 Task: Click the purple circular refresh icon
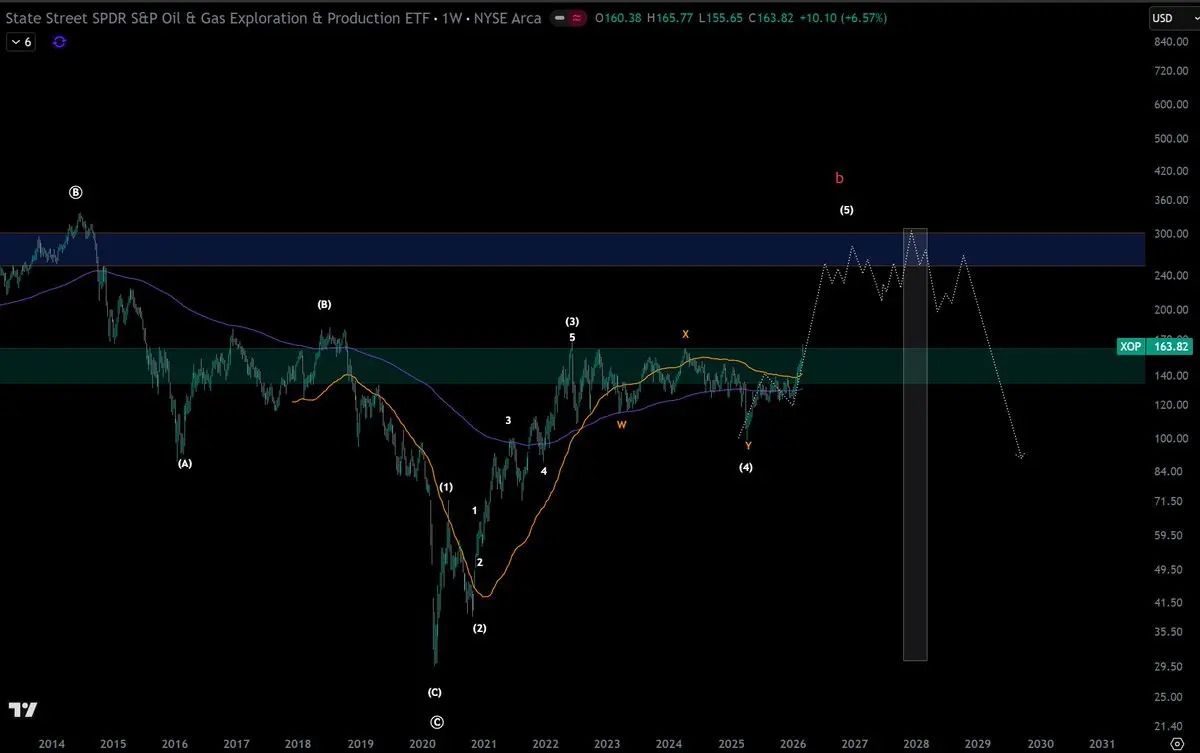pyautogui.click(x=59, y=42)
